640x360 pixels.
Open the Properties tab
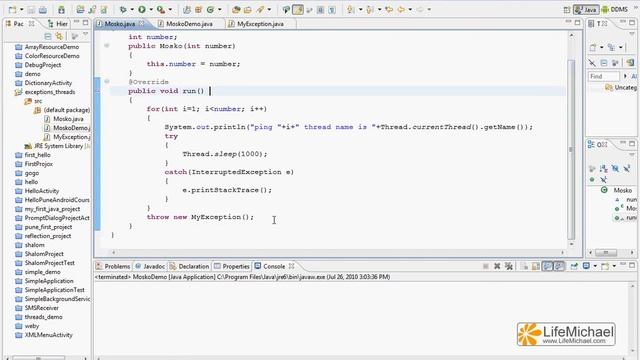[x=231, y=266]
